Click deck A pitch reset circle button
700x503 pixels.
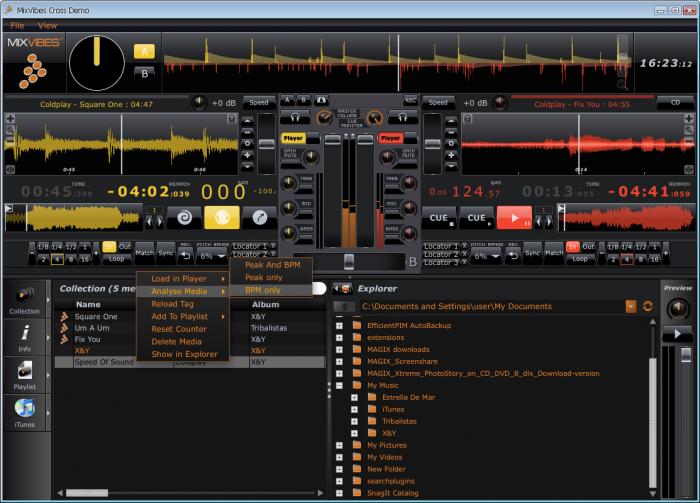(x=247, y=143)
